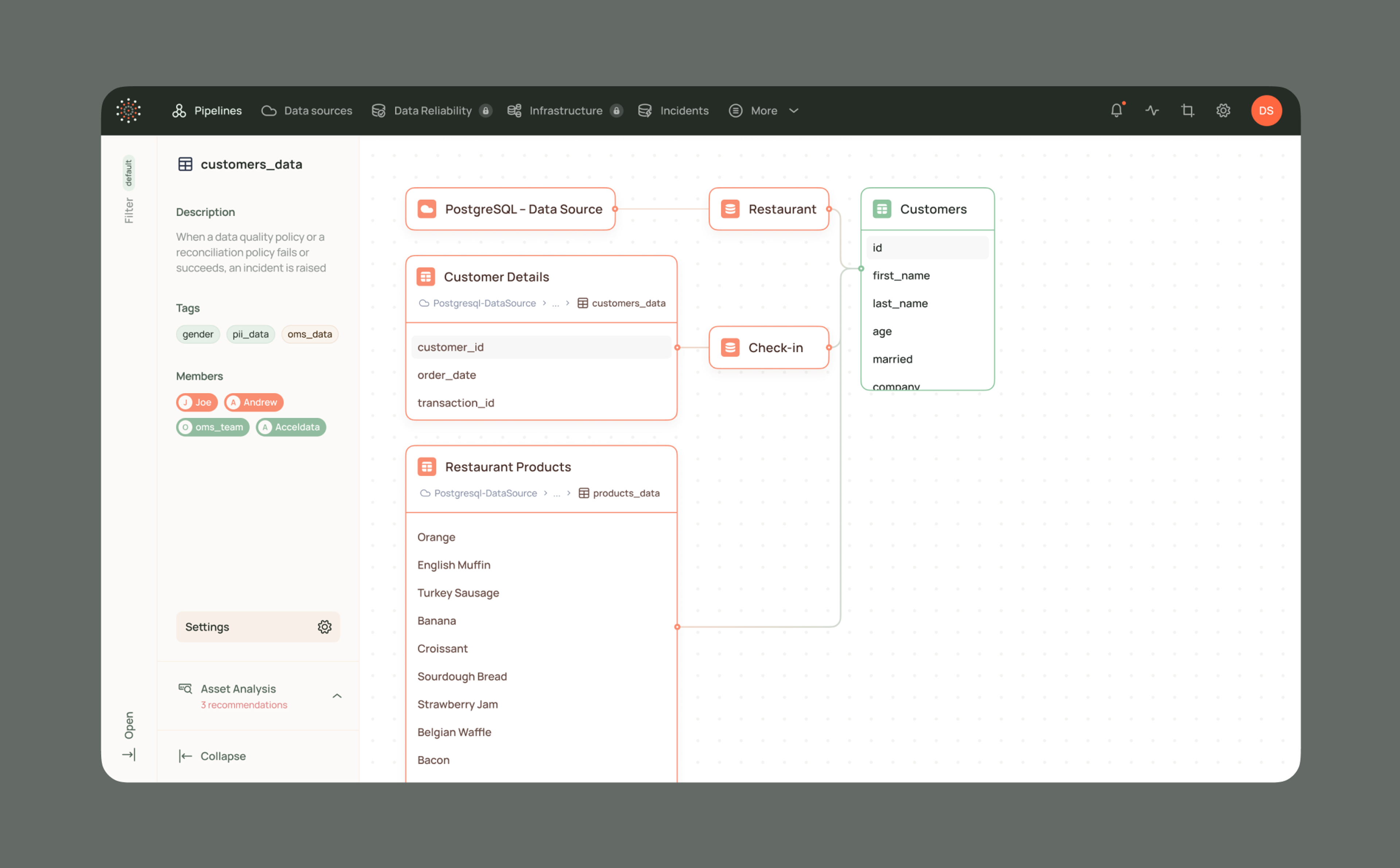Open the Data Reliability tab
1400x868 pixels.
pyautogui.click(x=432, y=111)
